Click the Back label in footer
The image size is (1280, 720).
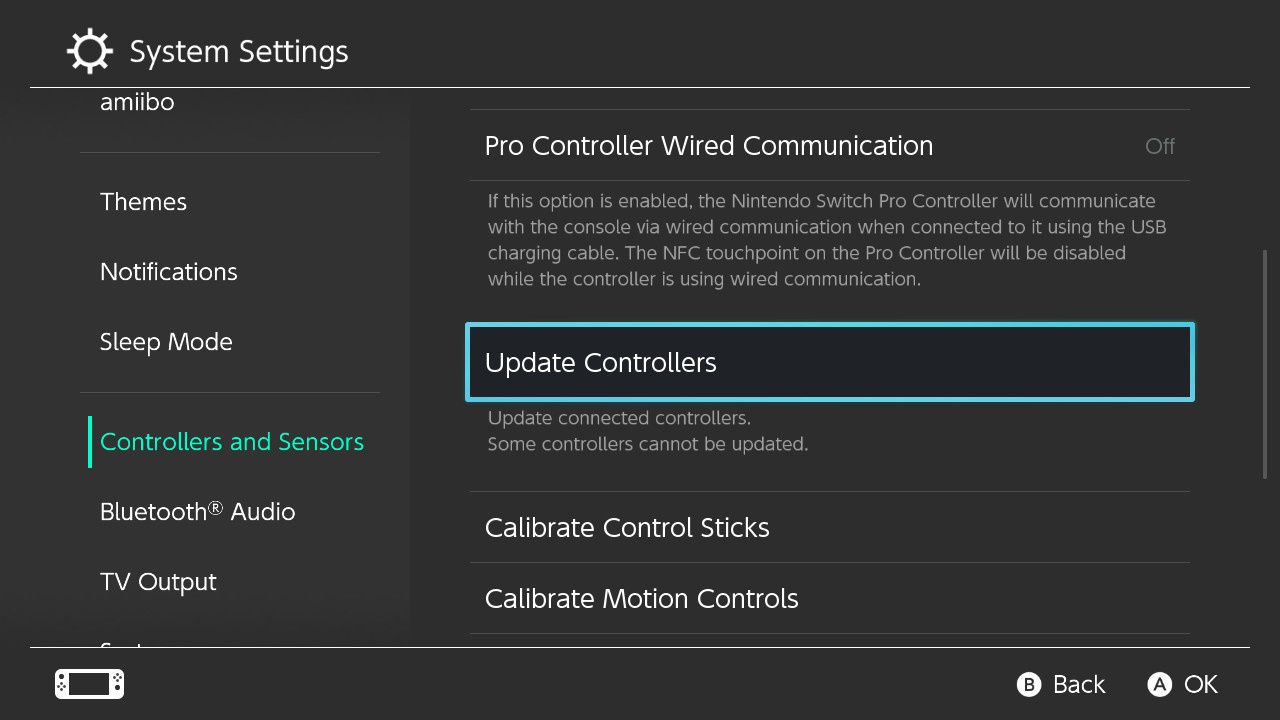(1078, 685)
